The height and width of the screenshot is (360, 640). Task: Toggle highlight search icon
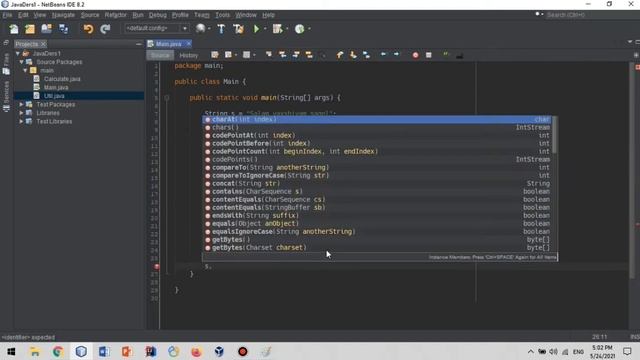click(309, 55)
